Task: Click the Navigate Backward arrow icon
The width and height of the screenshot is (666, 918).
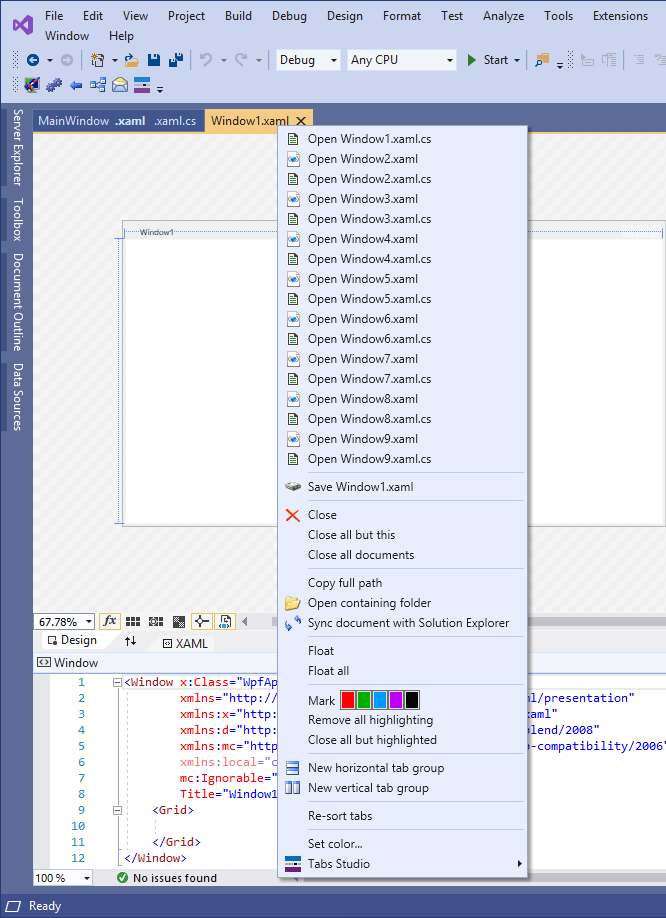Action: point(32,60)
